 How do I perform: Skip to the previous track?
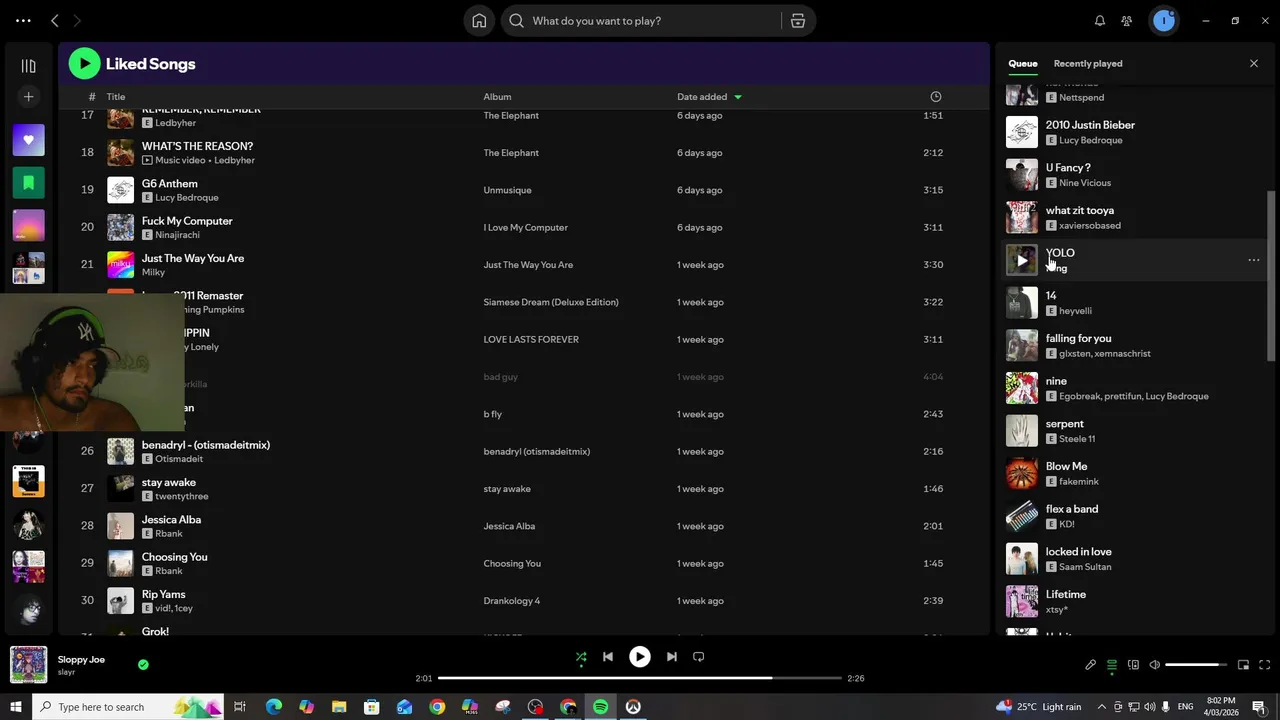pos(608,657)
